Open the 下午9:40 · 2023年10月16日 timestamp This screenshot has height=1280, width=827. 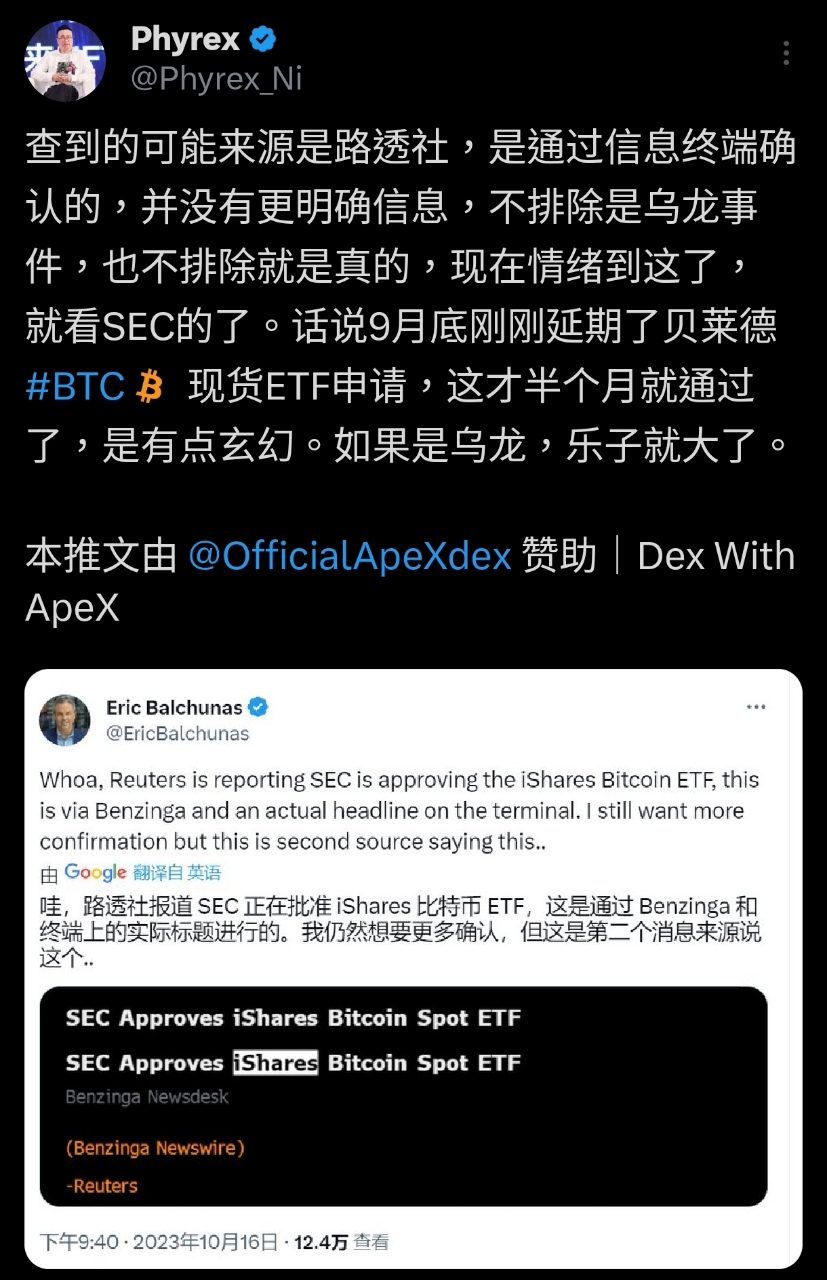pos(159,1242)
